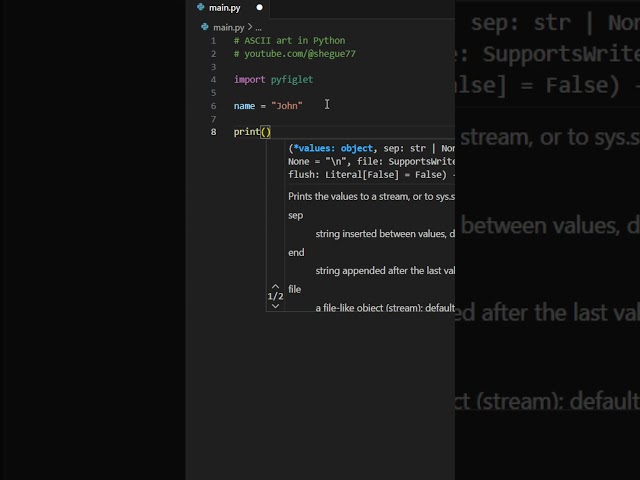Click line number 4 in the gutter
This screenshot has width=640, height=480.
click(x=213, y=80)
